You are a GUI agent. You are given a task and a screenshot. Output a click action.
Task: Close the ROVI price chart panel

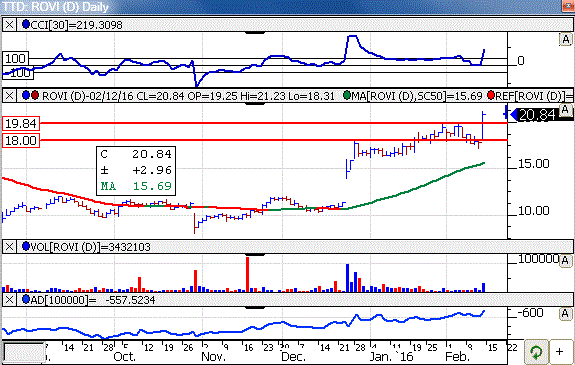tap(10, 96)
